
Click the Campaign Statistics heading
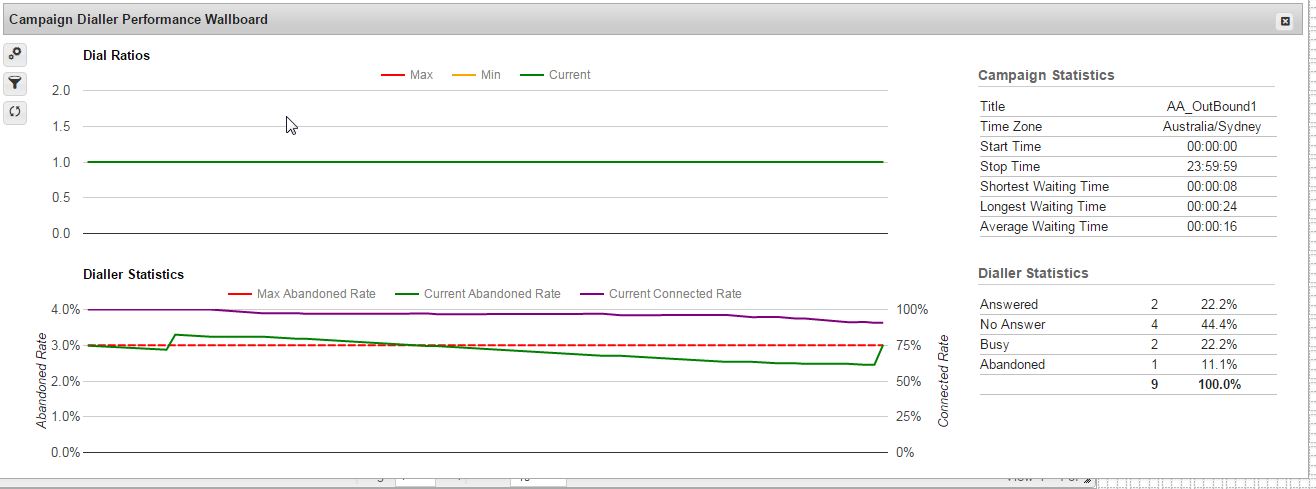coord(1045,75)
